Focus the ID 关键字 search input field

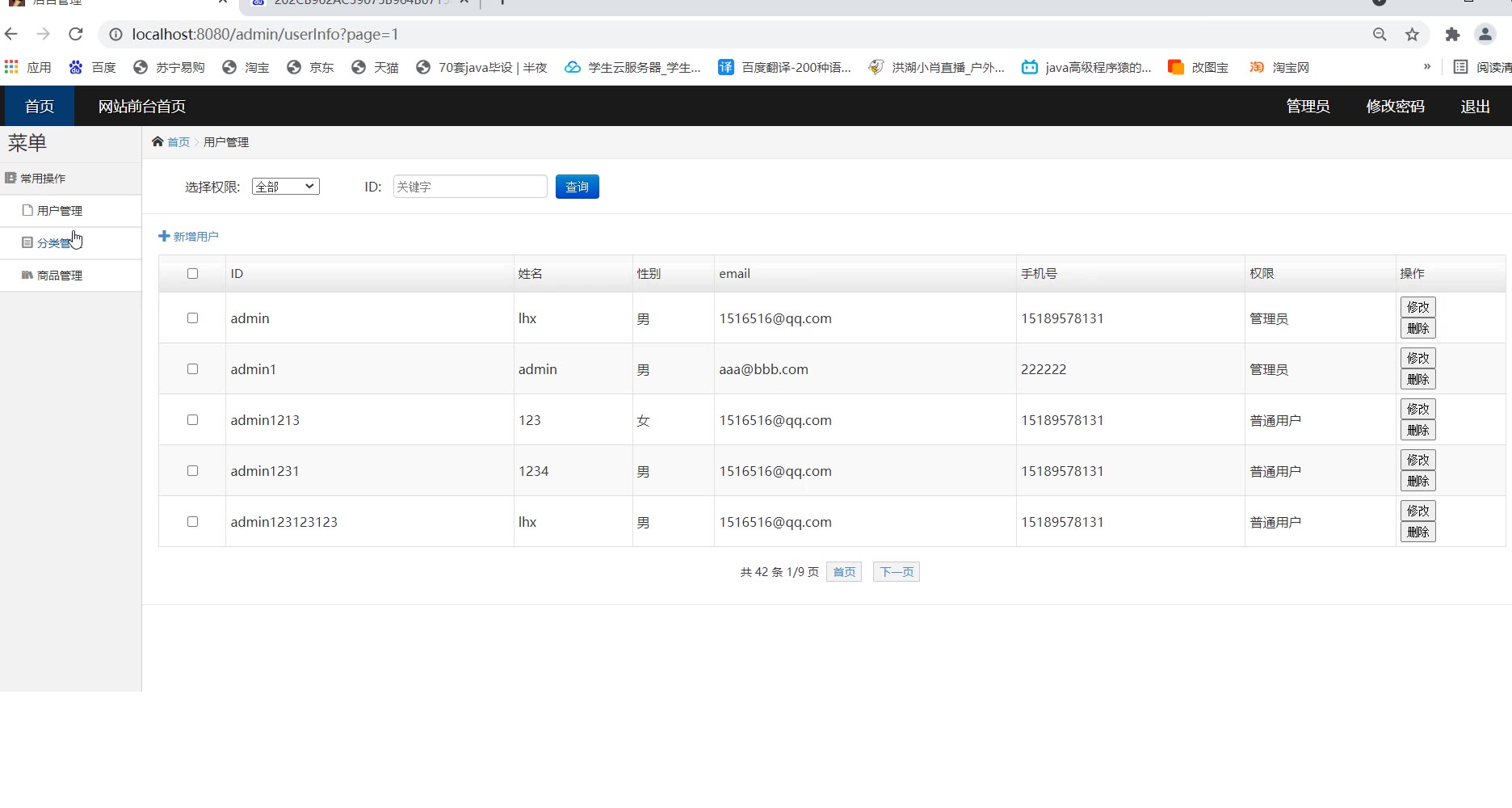pos(469,187)
